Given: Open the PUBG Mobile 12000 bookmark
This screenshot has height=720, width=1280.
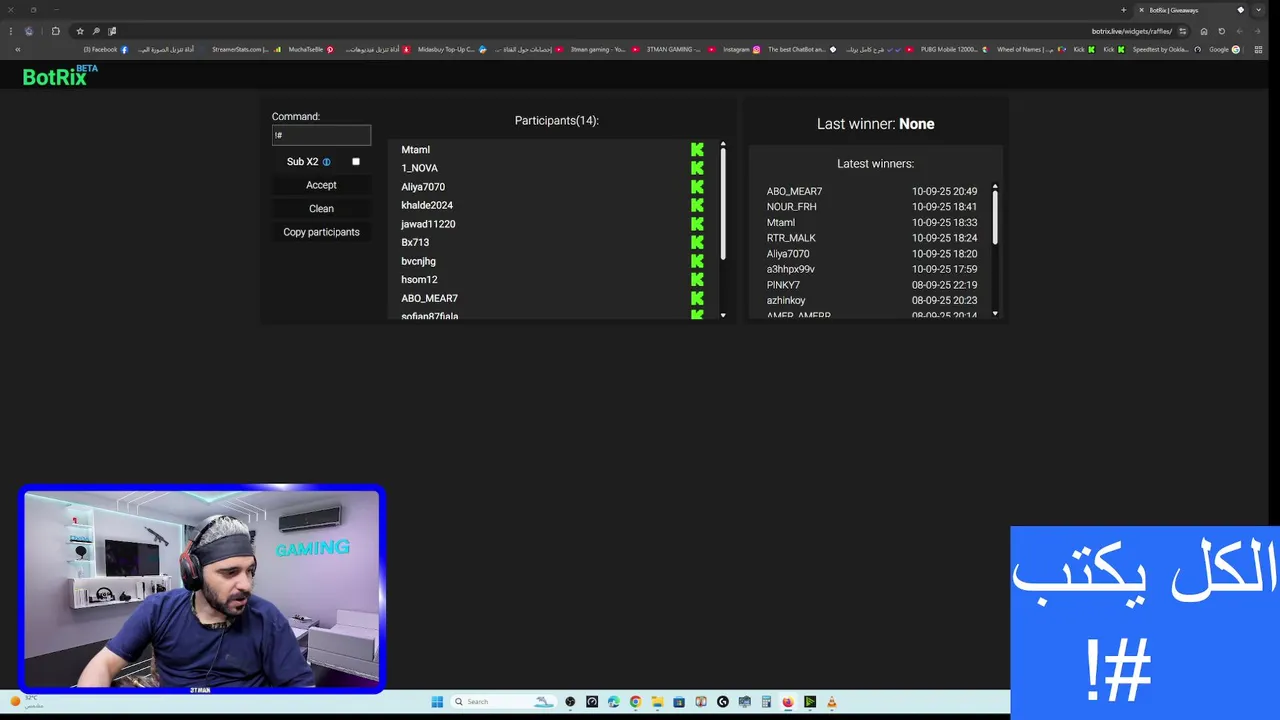Looking at the screenshot, I should click(954, 49).
